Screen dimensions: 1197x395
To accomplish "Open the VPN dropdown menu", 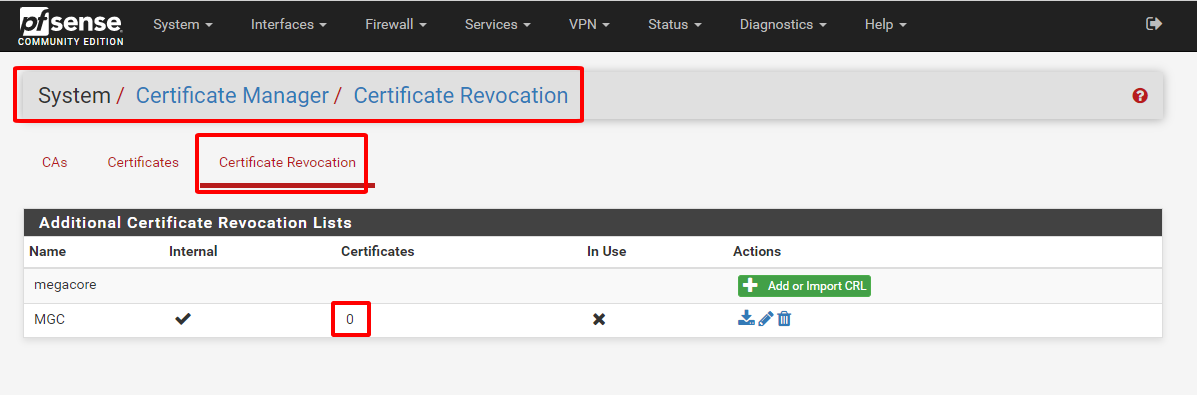I will (x=589, y=24).
